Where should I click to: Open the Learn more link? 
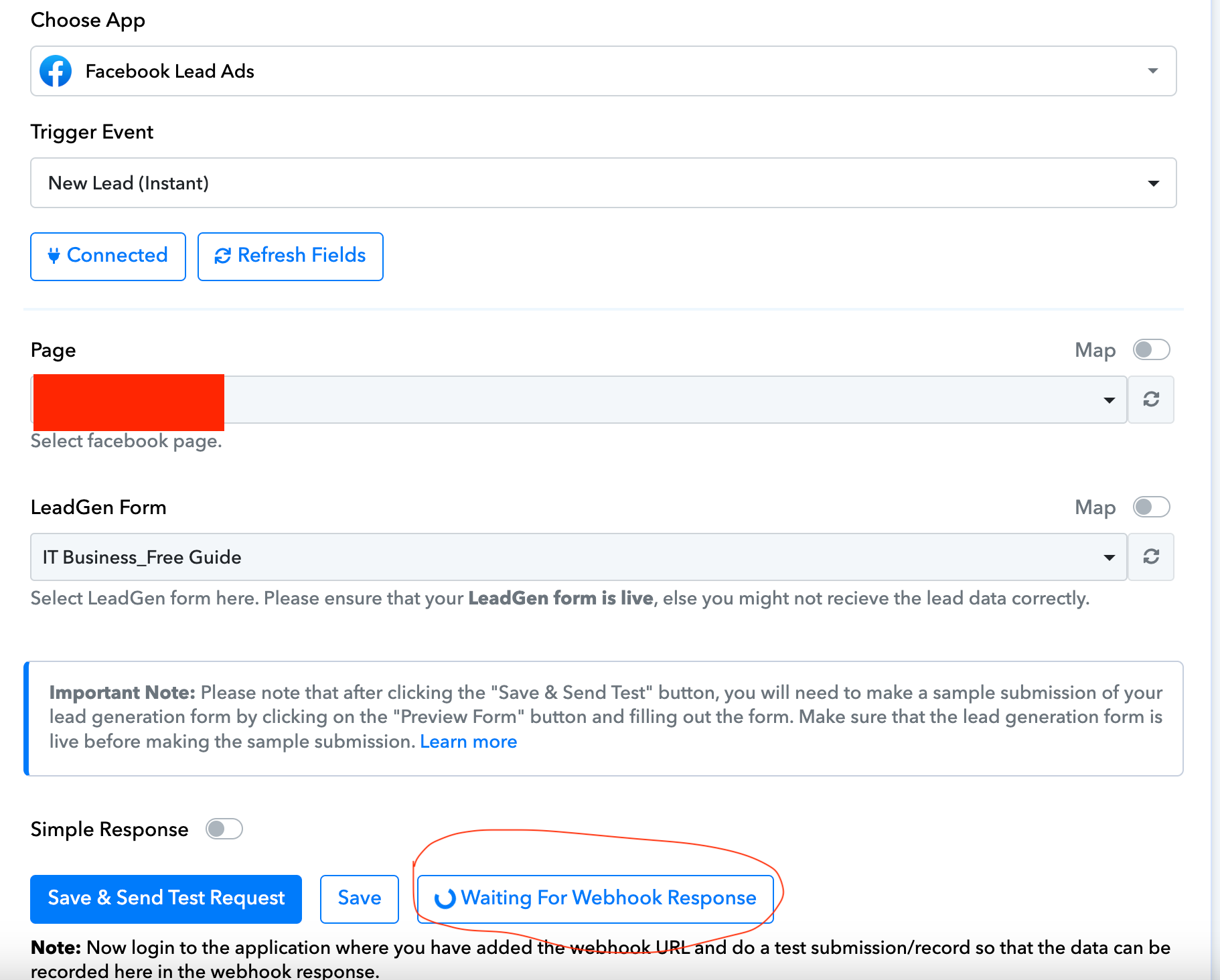469,742
